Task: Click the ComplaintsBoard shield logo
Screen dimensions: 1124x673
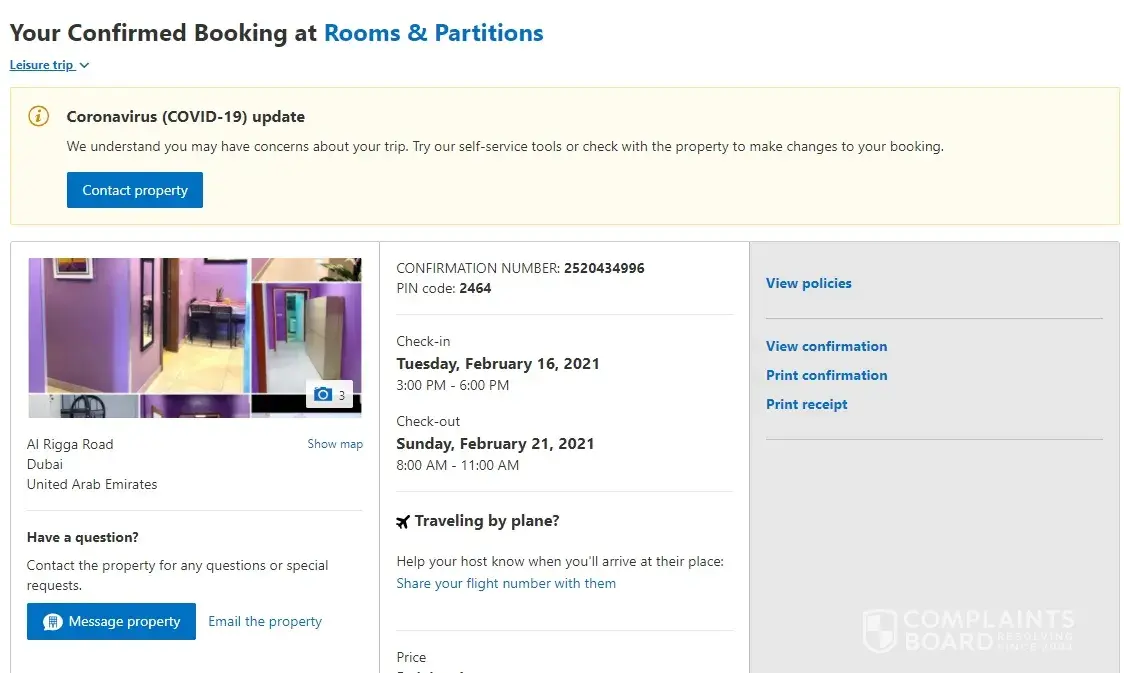Action: [880, 630]
